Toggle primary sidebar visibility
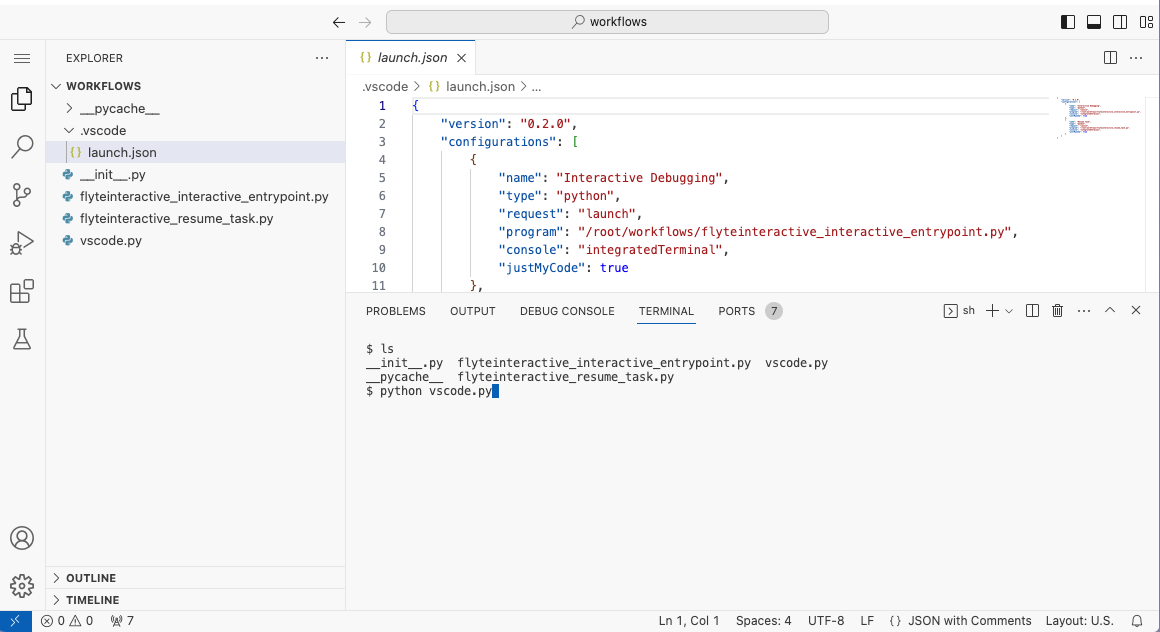 click(1068, 22)
